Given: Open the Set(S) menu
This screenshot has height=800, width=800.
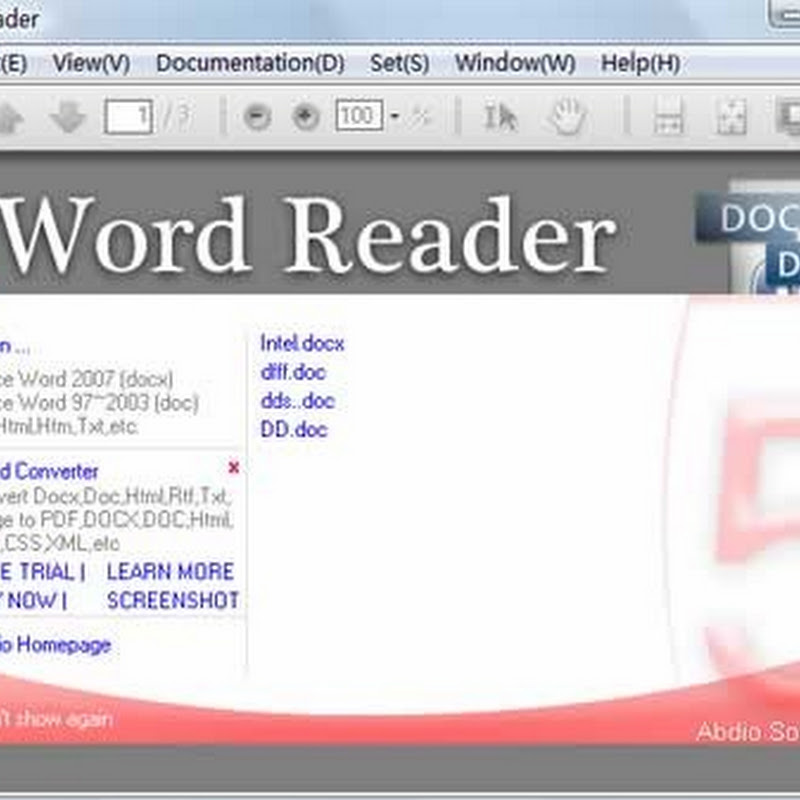Looking at the screenshot, I should [x=399, y=63].
